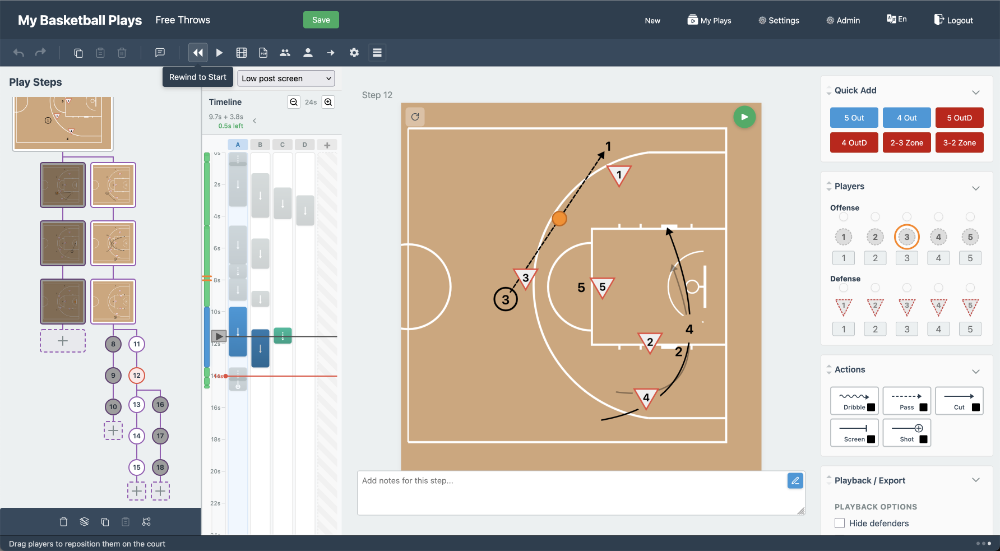1000x551 pixels.
Task: Click the Pass black color swatch
Action: point(923,408)
